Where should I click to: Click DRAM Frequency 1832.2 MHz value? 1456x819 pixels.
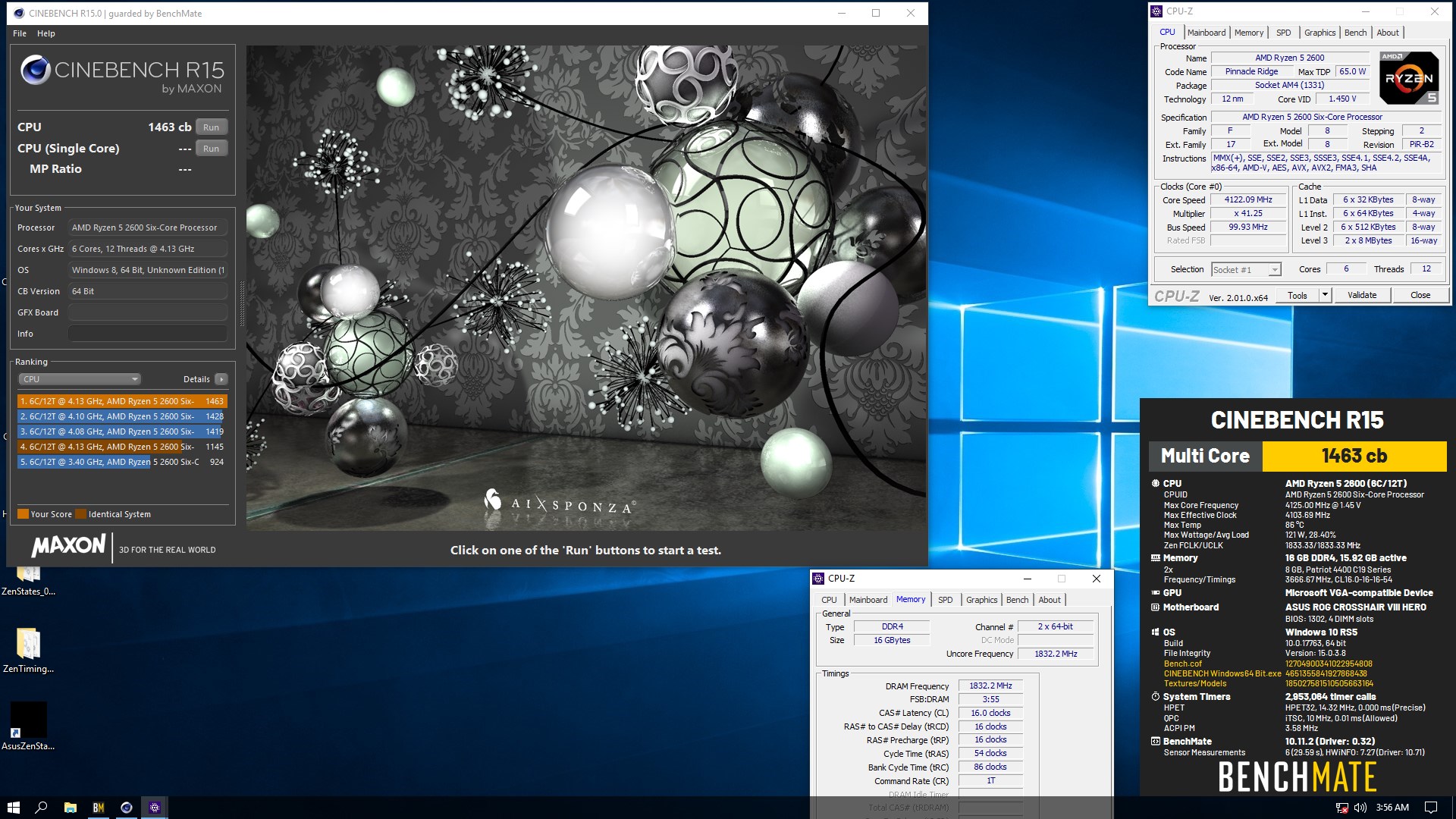[990, 686]
